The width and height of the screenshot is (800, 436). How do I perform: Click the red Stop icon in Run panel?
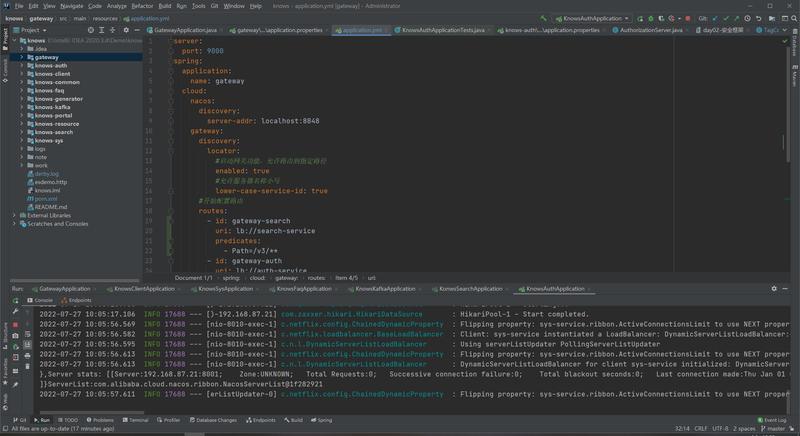coord(15,324)
